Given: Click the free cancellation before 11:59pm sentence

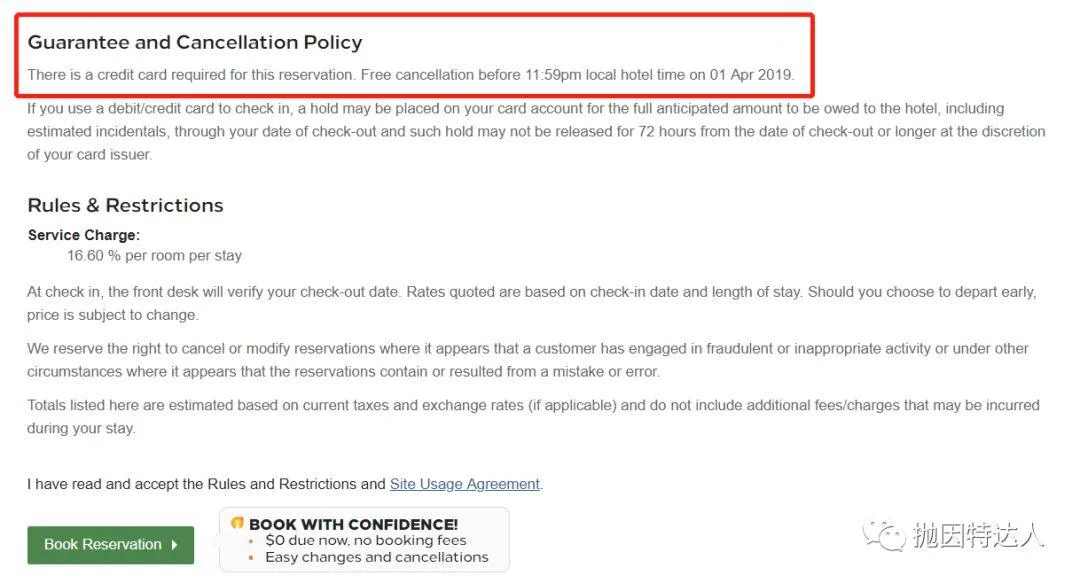Looking at the screenshot, I should point(577,74).
